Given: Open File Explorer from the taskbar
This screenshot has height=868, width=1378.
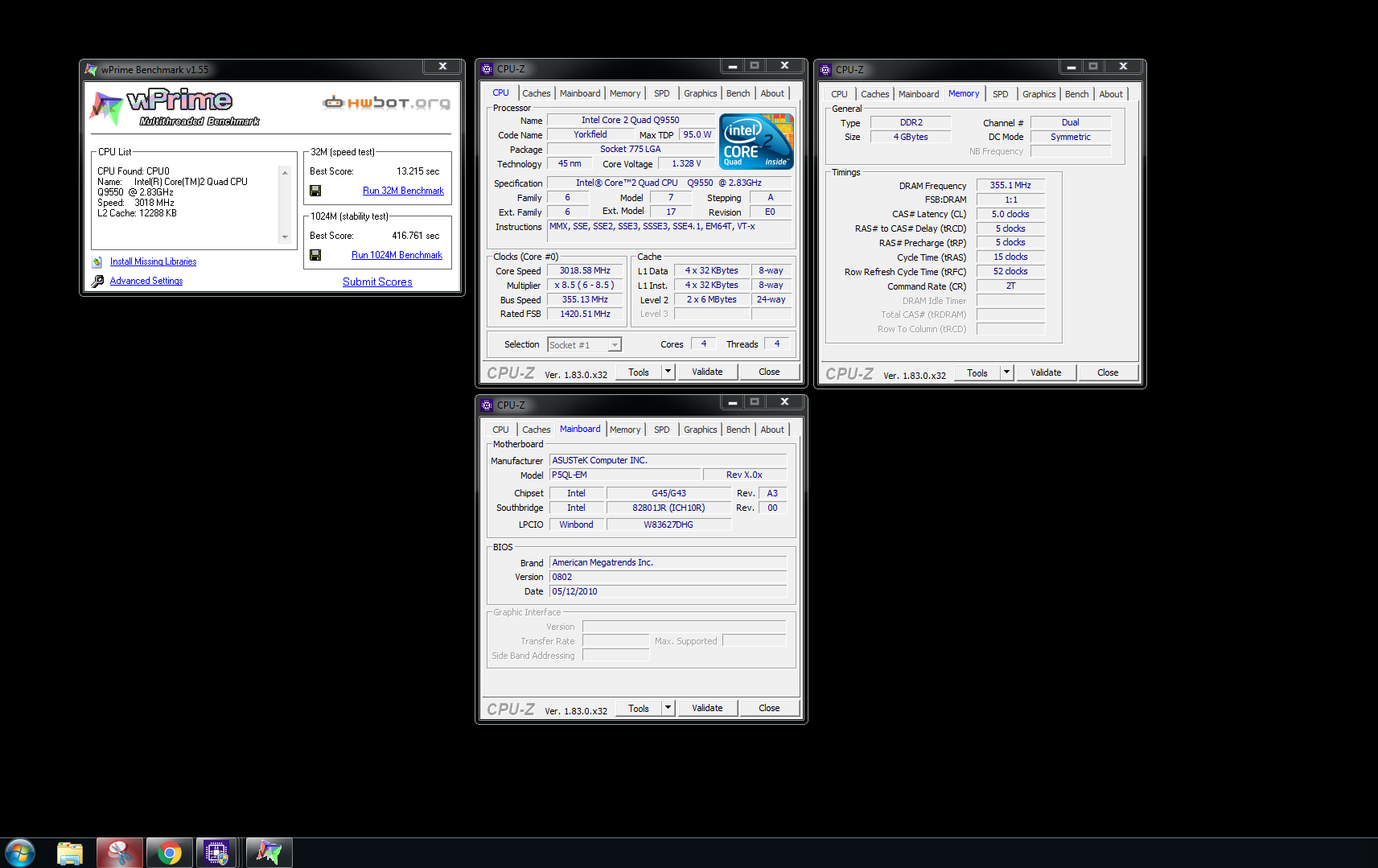Looking at the screenshot, I should coord(70,853).
